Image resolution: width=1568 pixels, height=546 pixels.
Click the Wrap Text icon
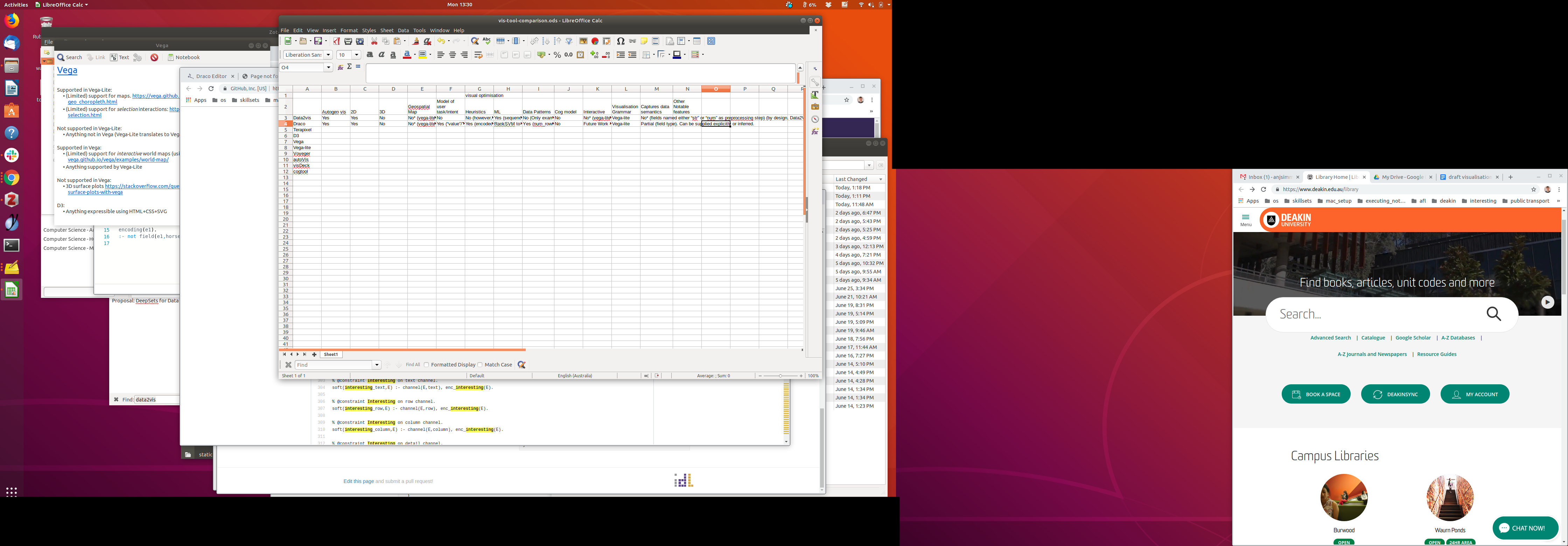(478, 55)
